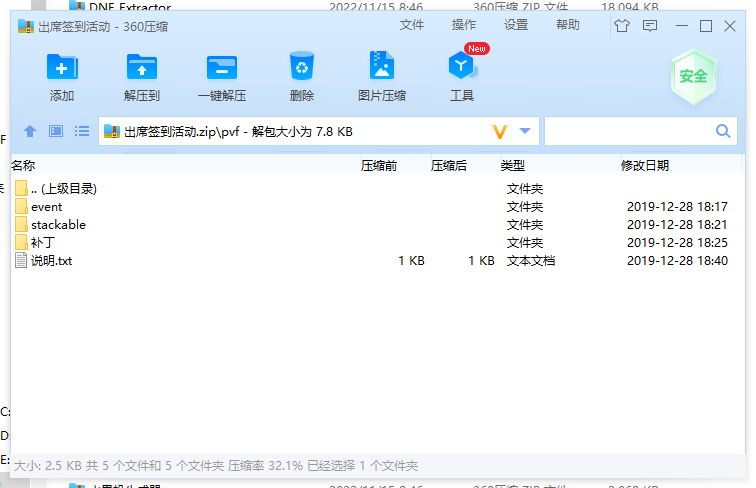Switch to the thumbnail view mode icon

pos(56,132)
